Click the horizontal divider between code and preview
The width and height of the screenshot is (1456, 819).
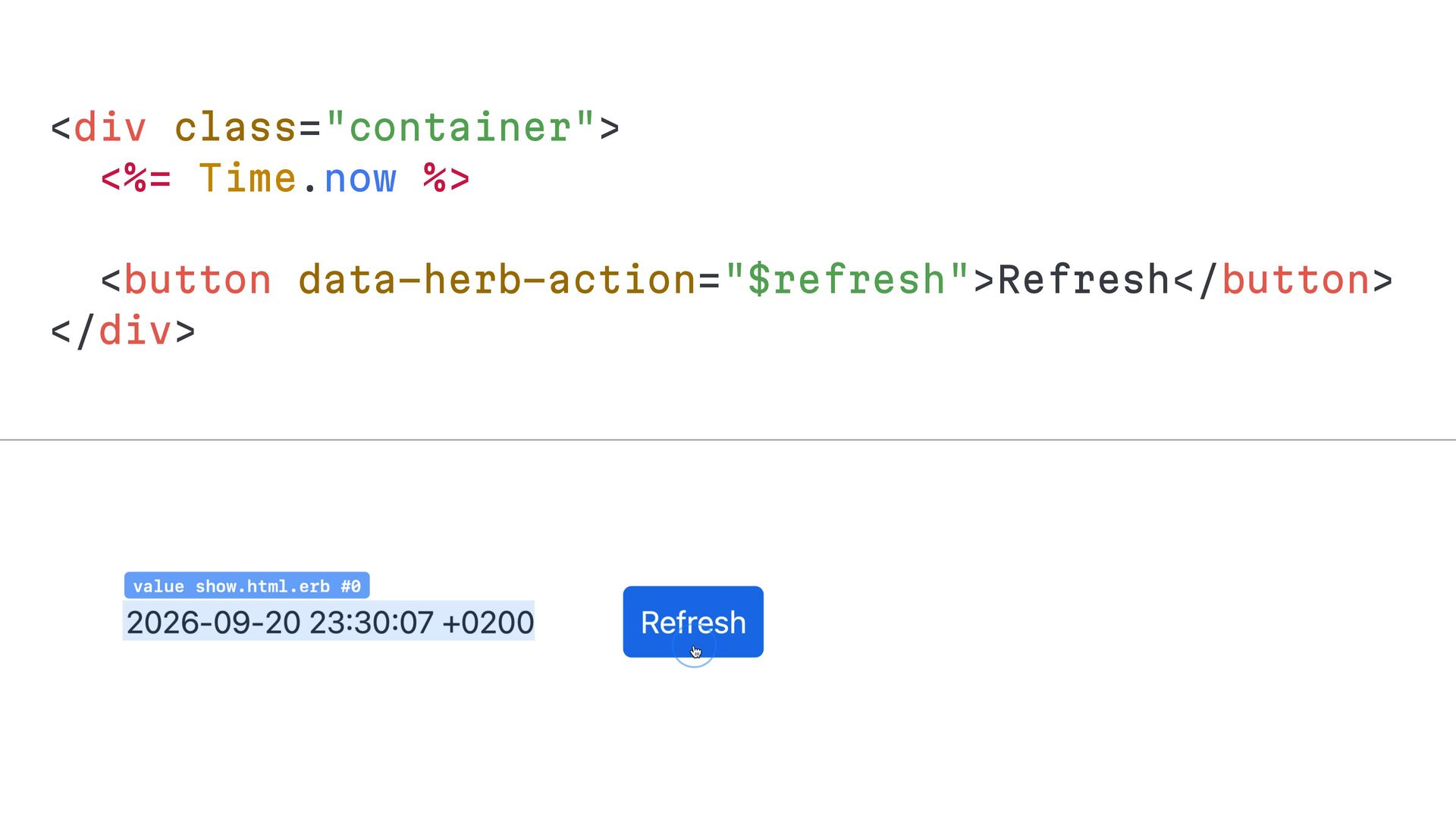(x=728, y=439)
